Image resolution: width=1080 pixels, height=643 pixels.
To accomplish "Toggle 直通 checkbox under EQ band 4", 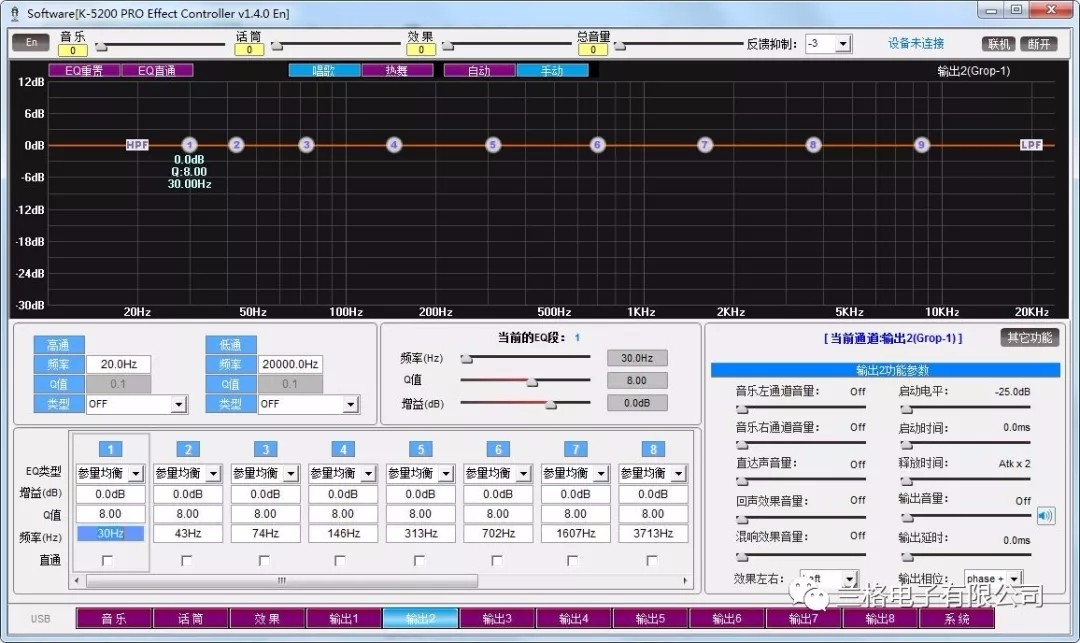I will [x=340, y=560].
